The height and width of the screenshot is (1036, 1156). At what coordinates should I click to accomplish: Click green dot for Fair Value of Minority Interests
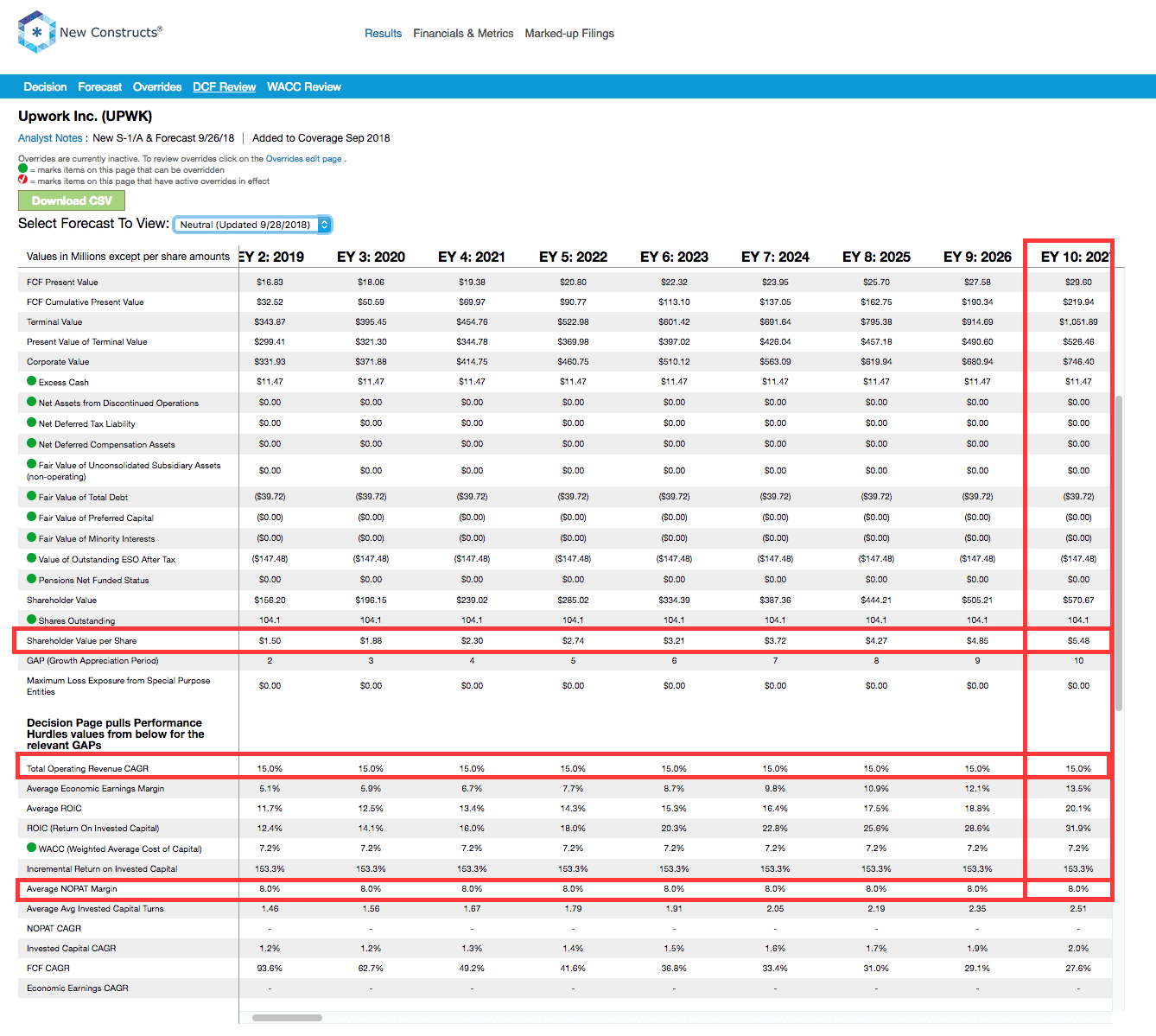click(31, 537)
